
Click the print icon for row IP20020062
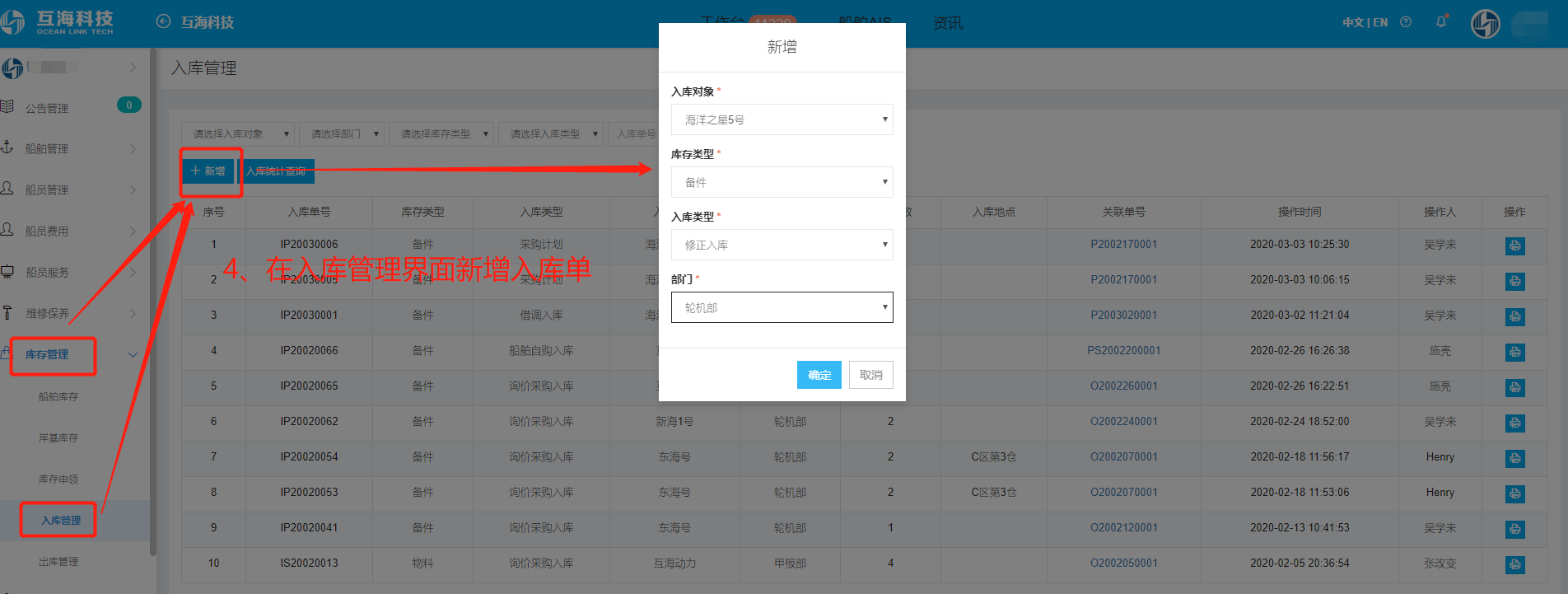tap(1515, 423)
